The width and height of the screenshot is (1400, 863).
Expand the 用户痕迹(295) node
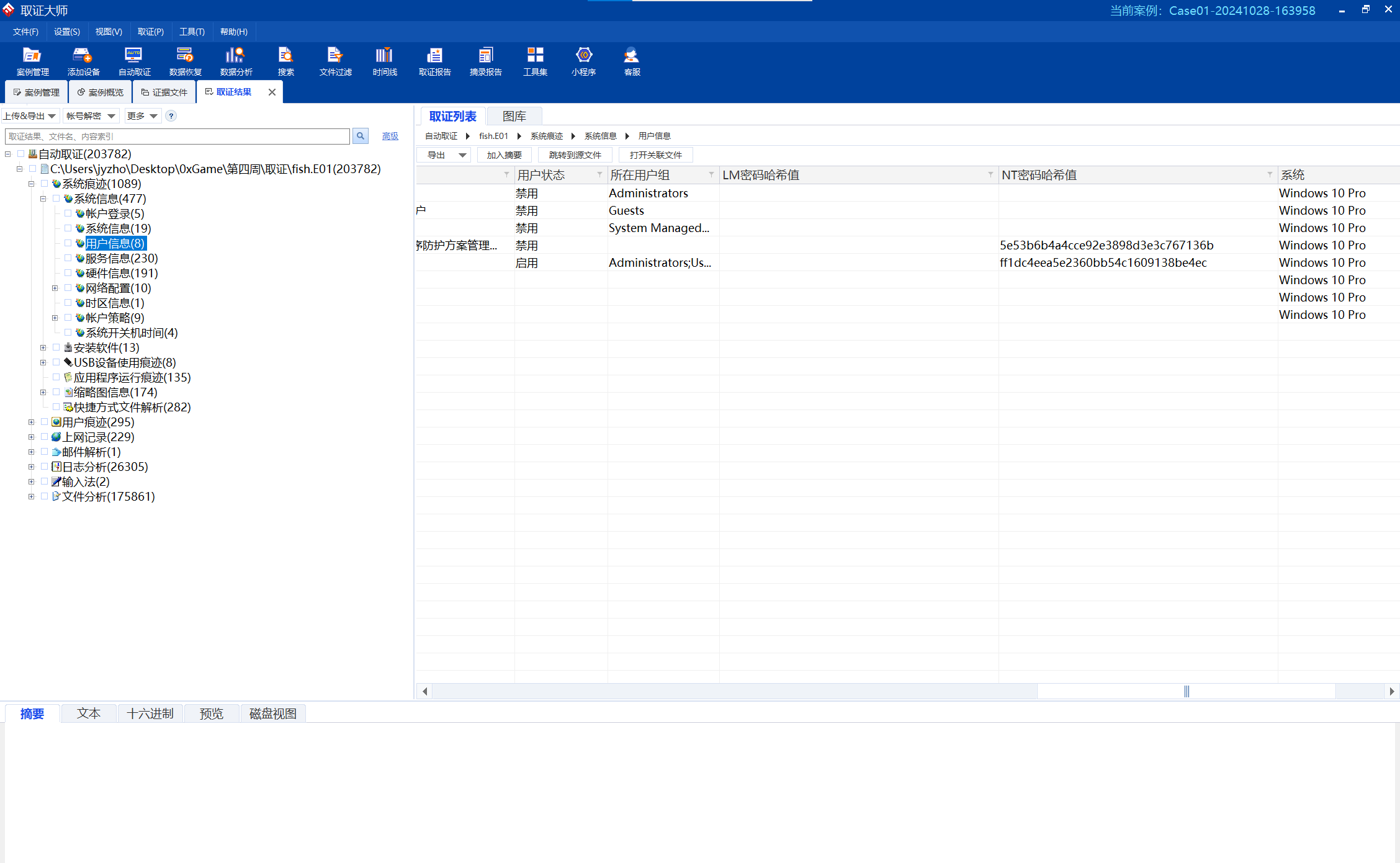tap(32, 422)
